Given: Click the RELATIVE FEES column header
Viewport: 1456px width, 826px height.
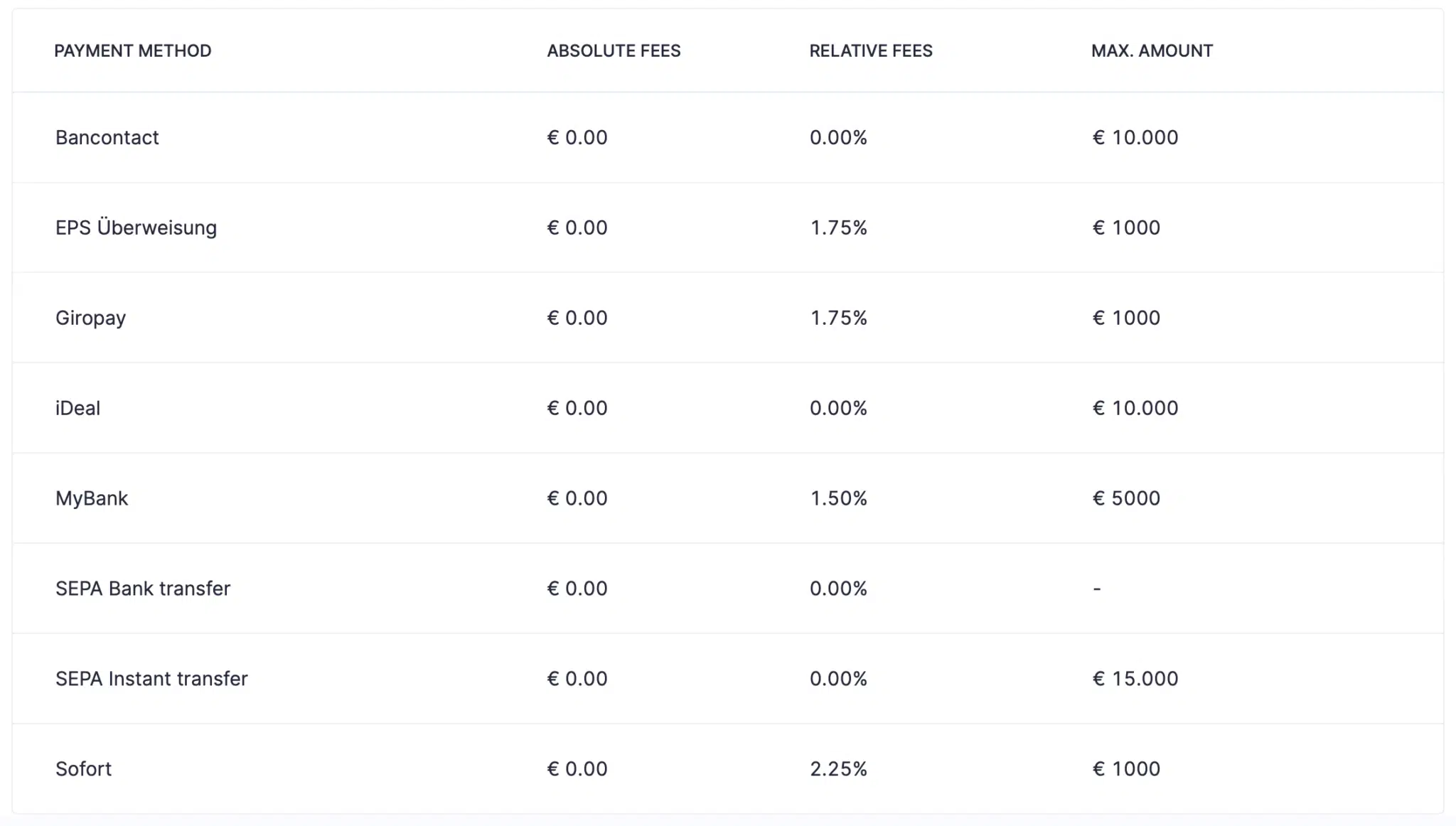Looking at the screenshot, I should 871,51.
